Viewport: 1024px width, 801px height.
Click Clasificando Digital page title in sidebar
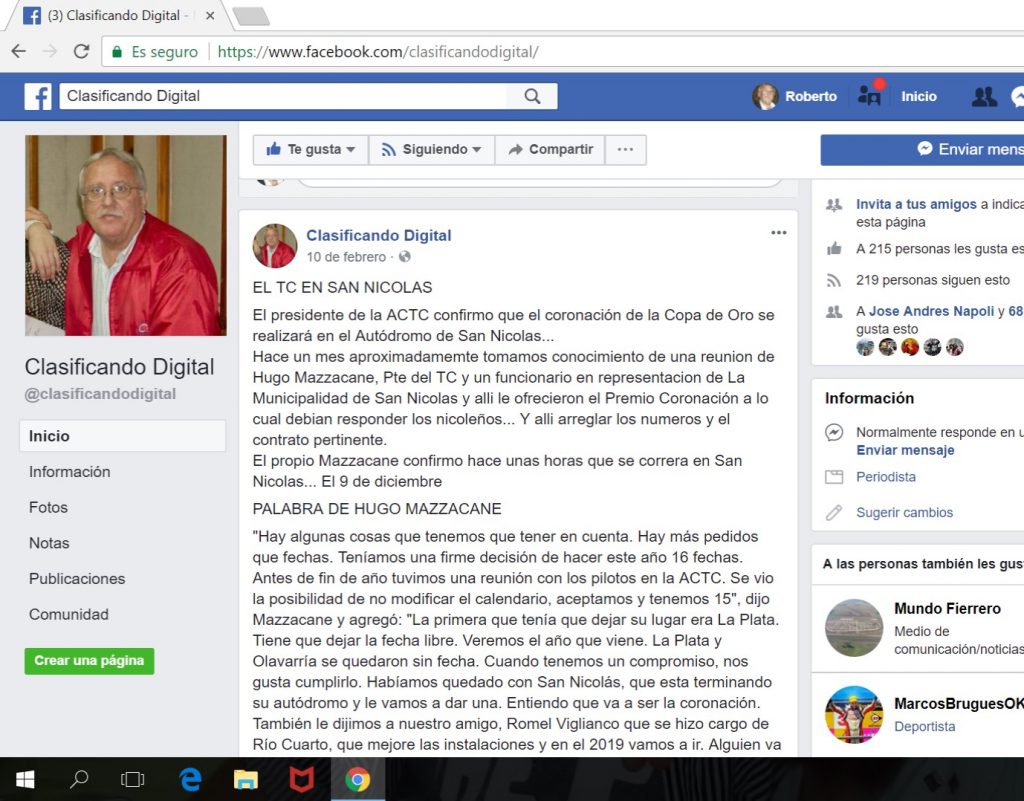[120, 367]
